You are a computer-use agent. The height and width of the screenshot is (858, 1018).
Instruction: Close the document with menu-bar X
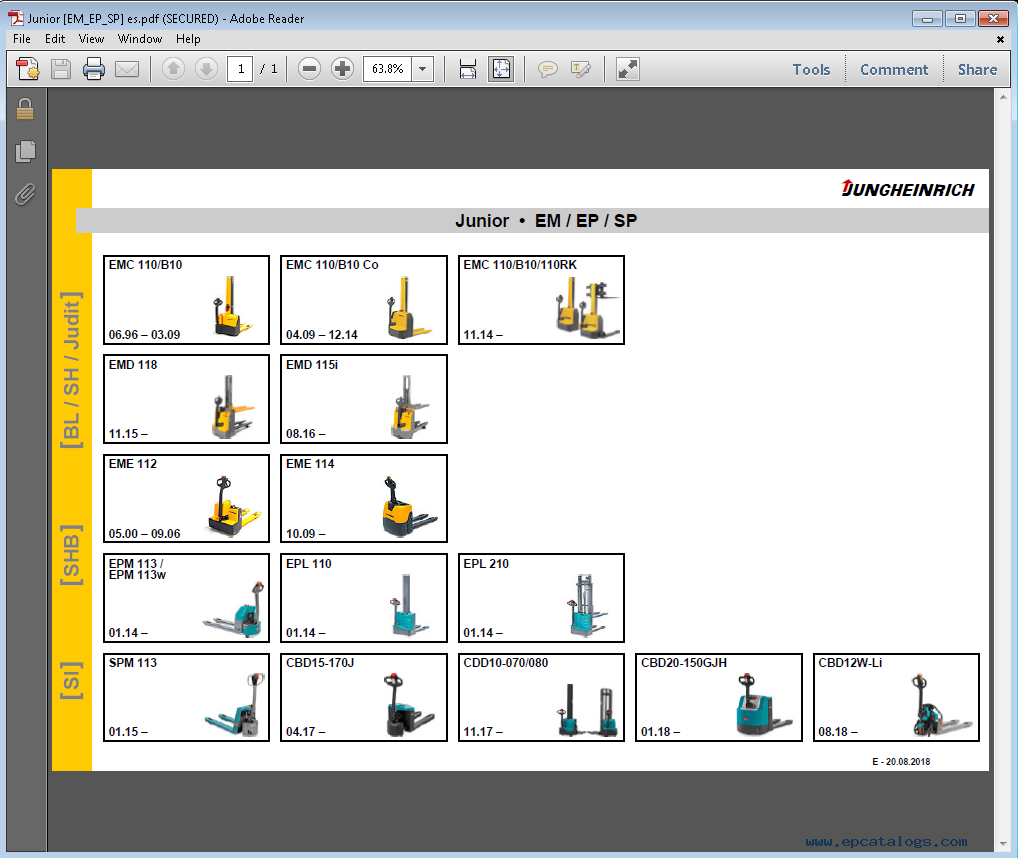point(1000,40)
